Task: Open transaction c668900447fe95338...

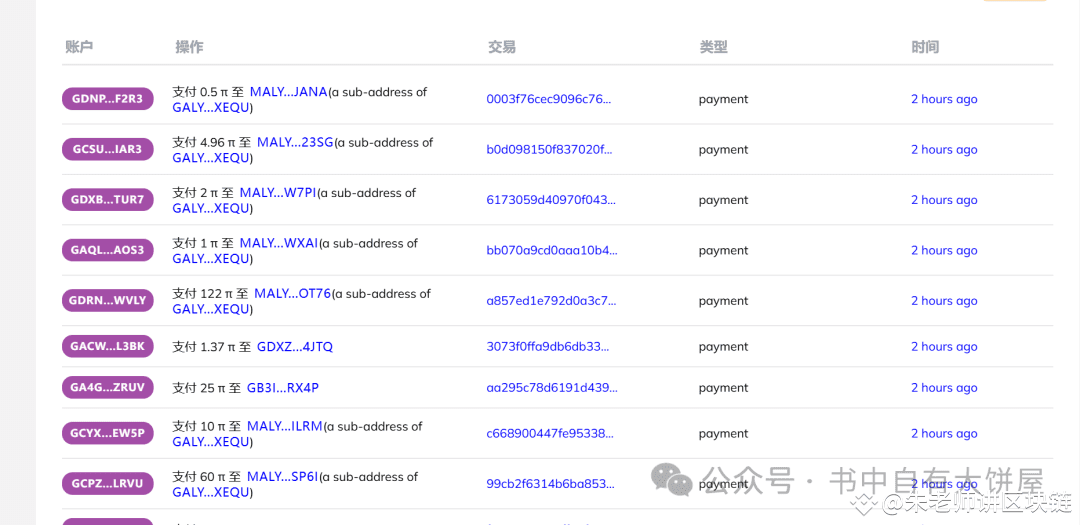Action: (550, 433)
